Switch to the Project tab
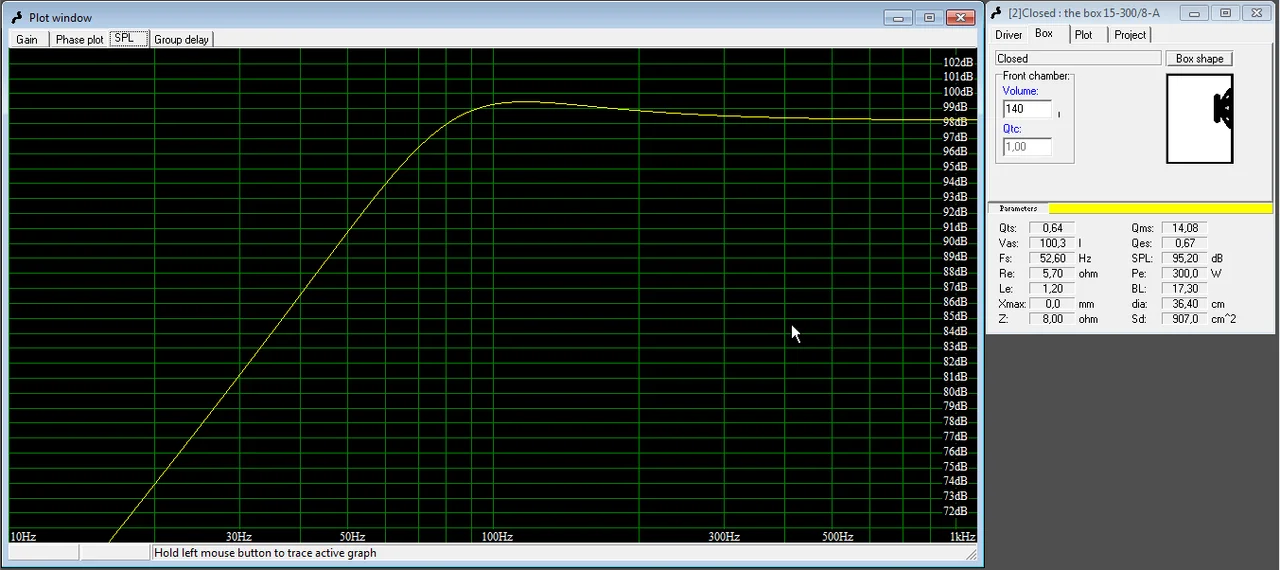Image resolution: width=1280 pixels, height=570 pixels. 1130,35
